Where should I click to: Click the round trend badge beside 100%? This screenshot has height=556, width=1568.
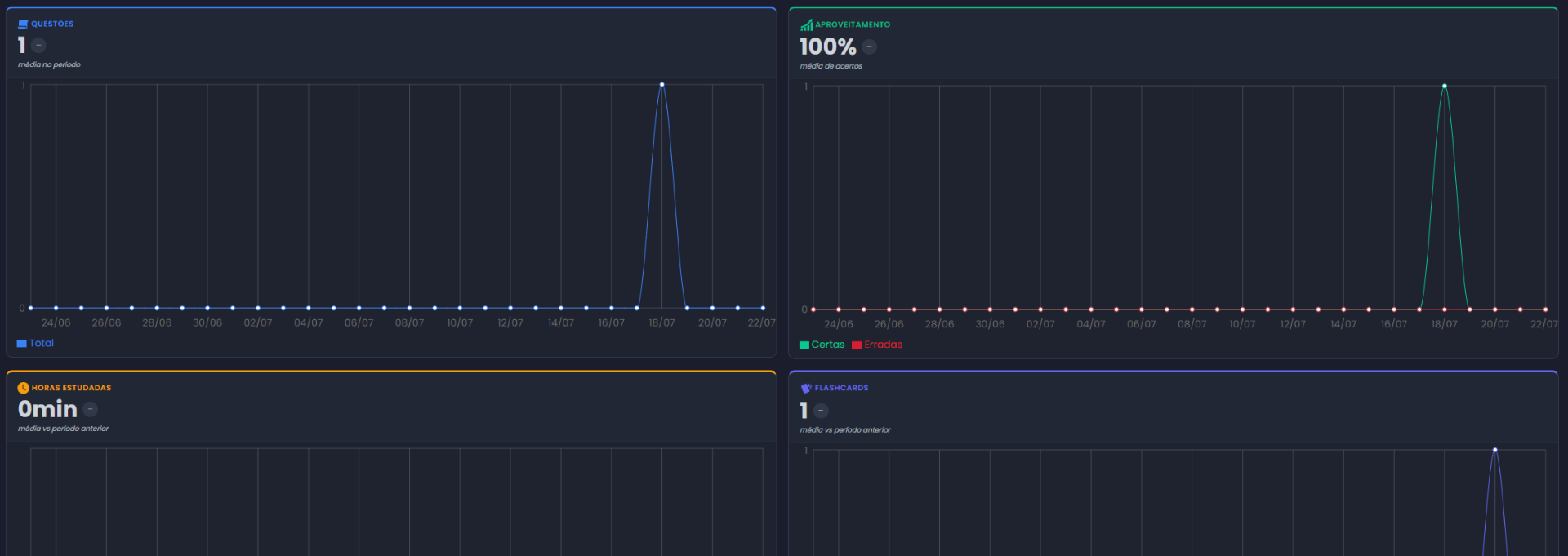tap(870, 47)
